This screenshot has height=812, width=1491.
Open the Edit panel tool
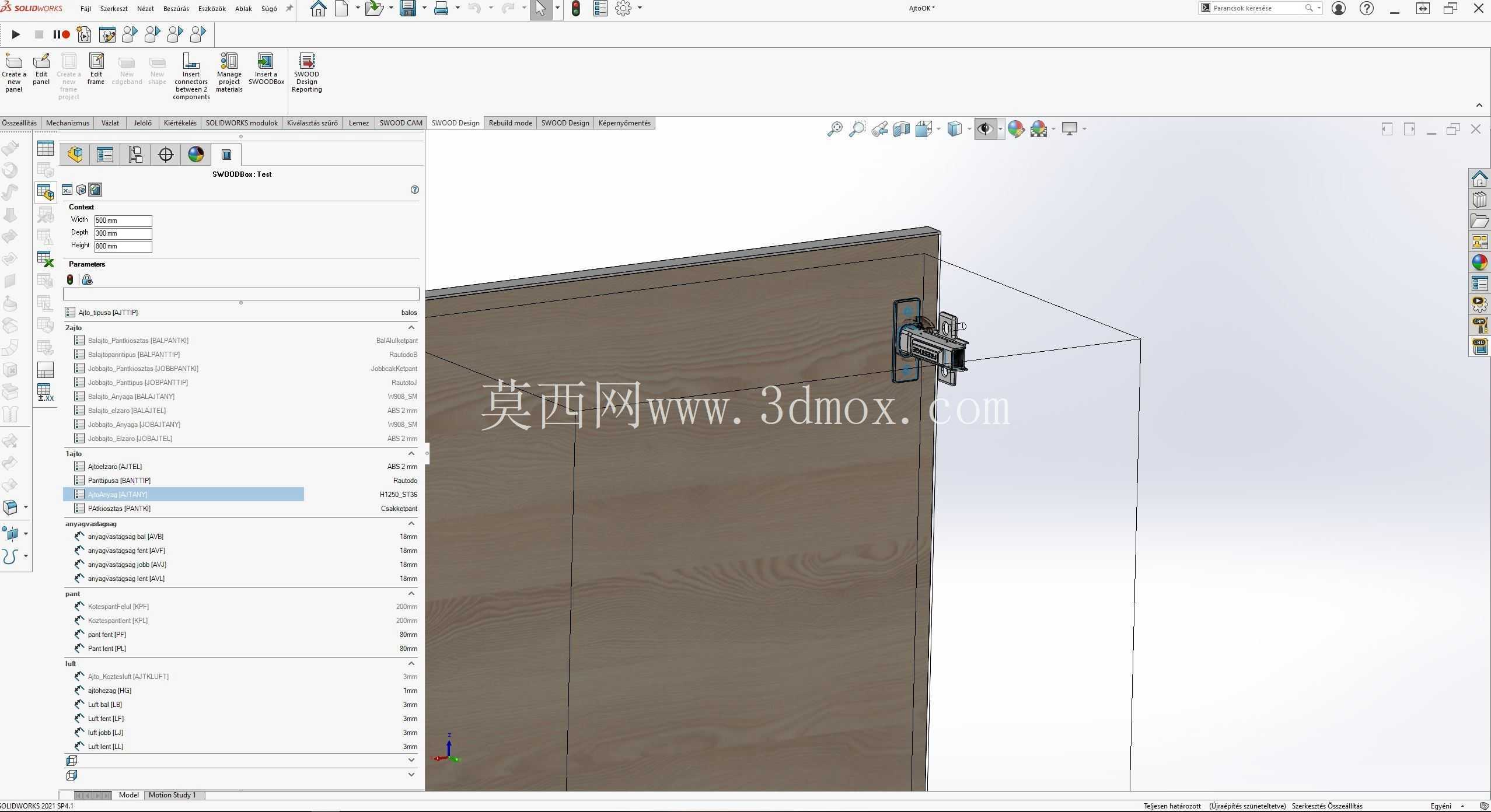[41, 69]
